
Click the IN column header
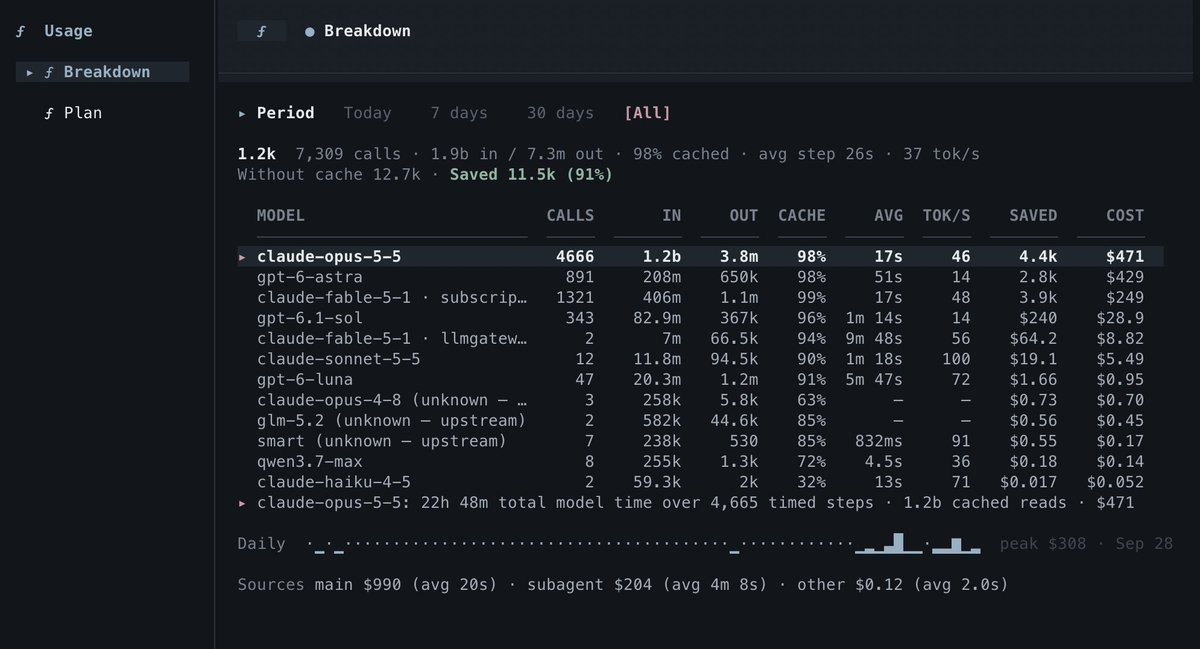coord(672,215)
